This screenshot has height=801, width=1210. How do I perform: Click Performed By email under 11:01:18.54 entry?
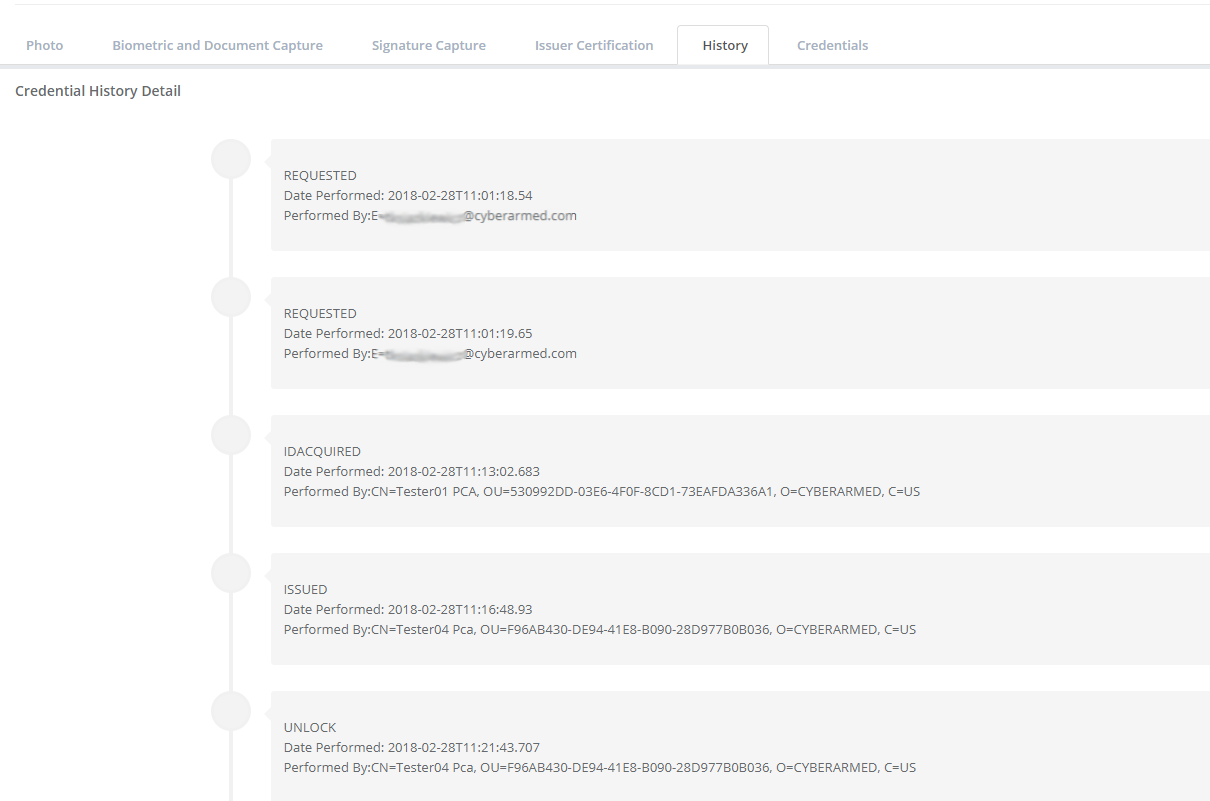point(430,215)
